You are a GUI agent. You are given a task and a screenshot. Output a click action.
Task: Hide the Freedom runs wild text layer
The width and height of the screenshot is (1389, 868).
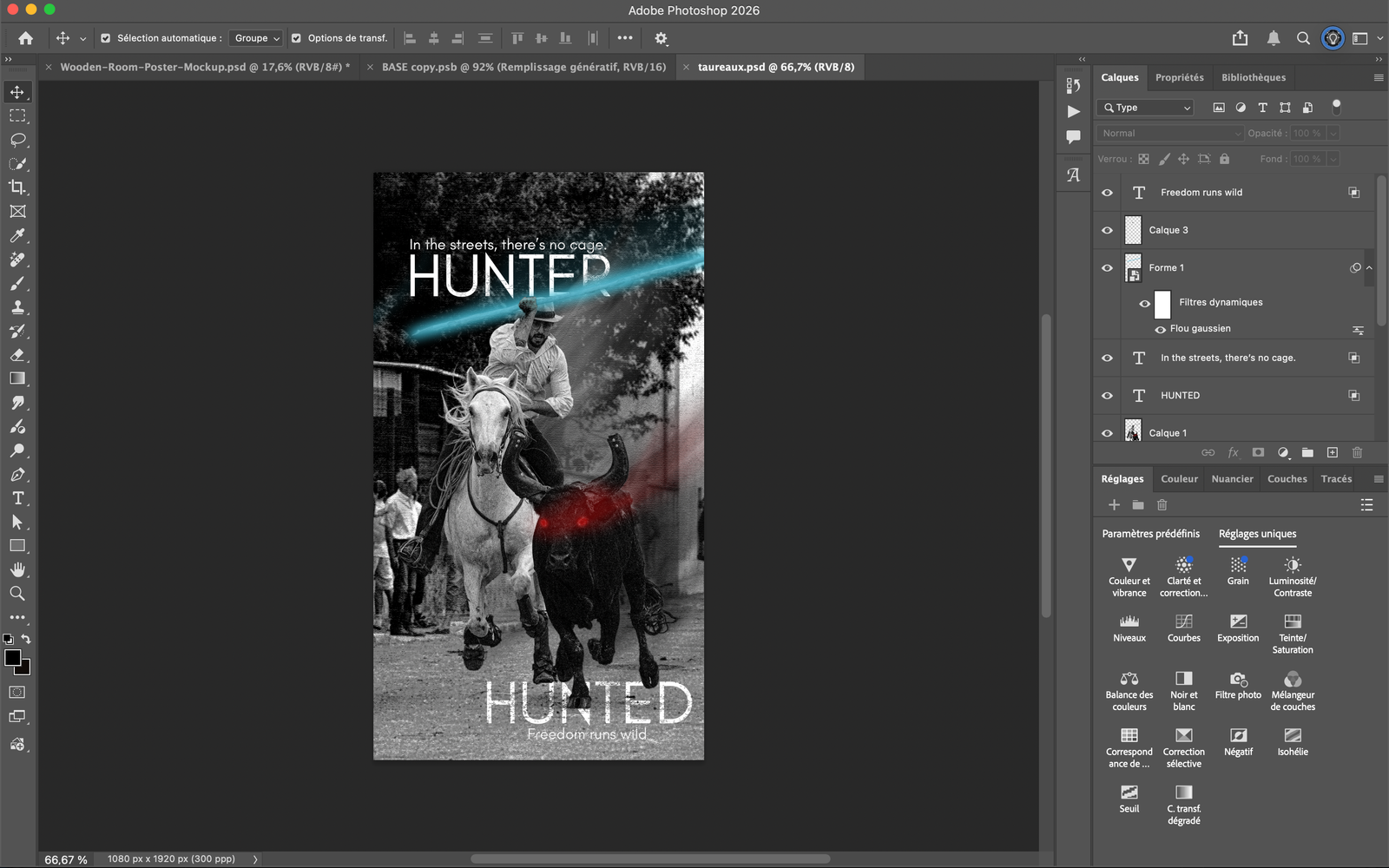1107,192
